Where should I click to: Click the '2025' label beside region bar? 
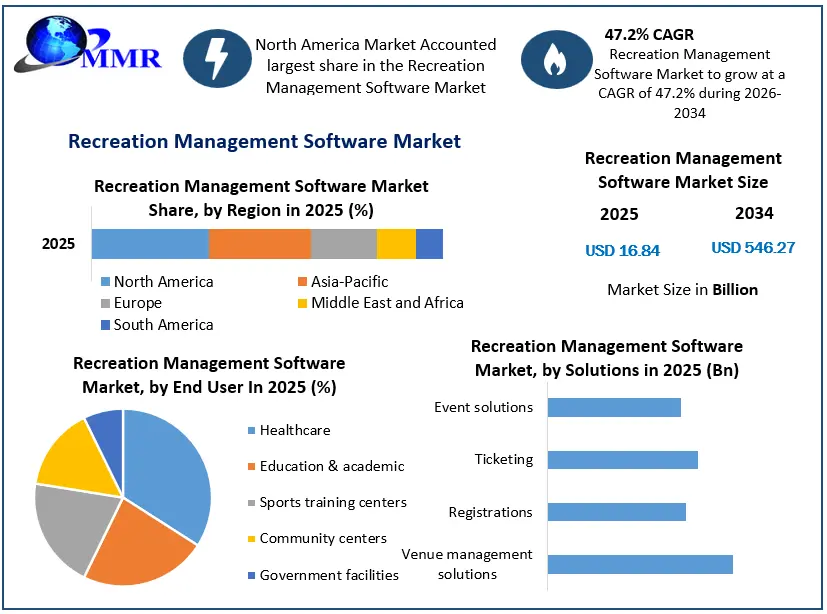tap(59, 244)
